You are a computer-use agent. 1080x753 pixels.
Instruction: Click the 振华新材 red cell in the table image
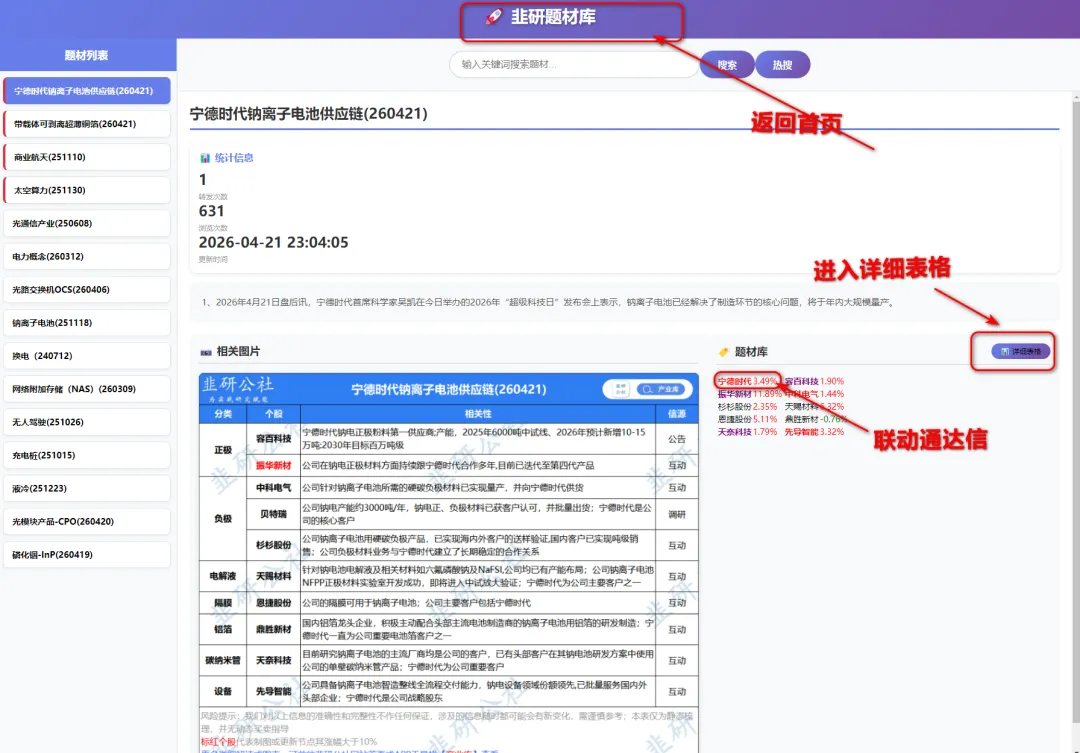click(273, 466)
